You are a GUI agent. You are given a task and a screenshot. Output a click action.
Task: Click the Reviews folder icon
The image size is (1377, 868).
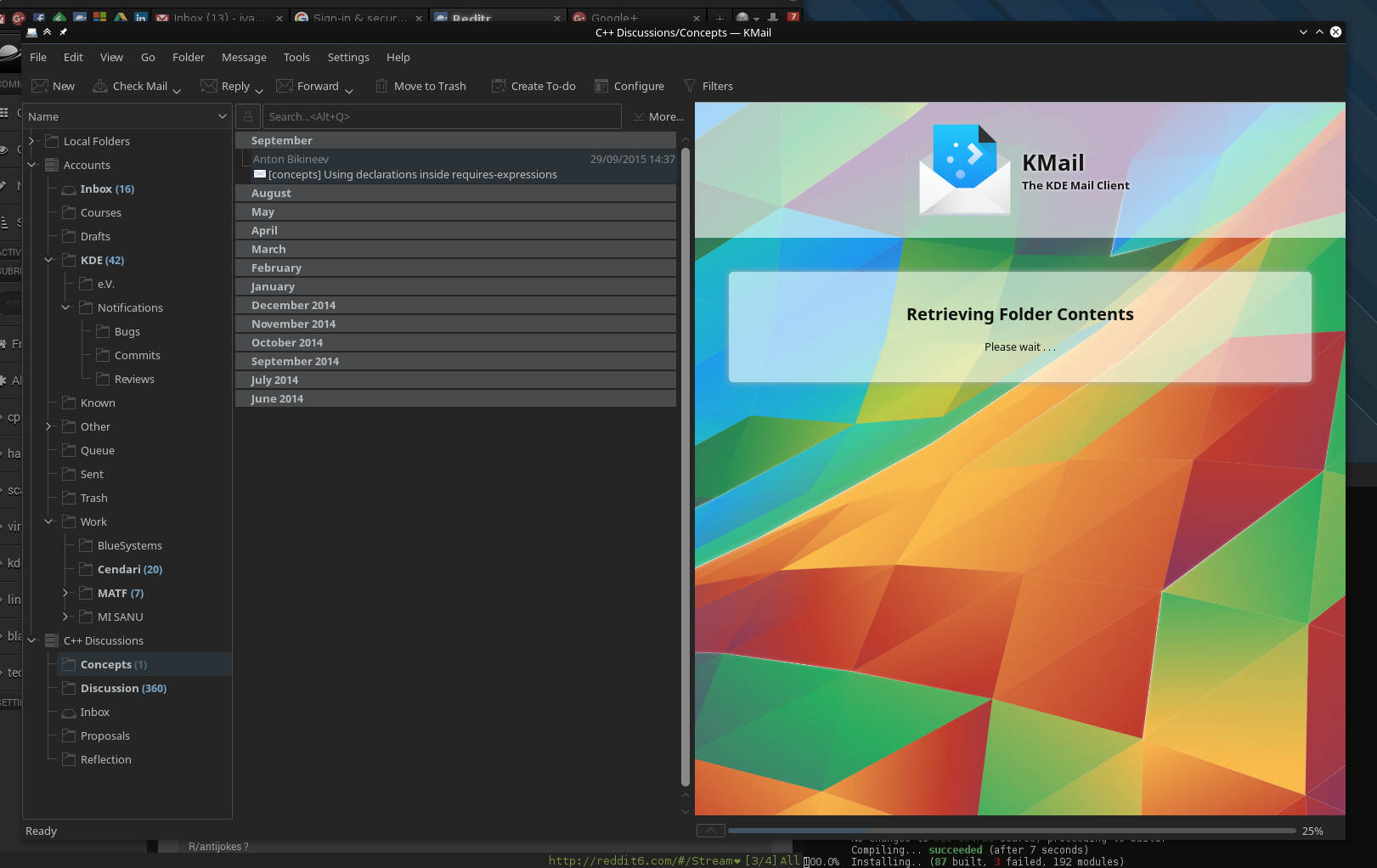click(103, 379)
